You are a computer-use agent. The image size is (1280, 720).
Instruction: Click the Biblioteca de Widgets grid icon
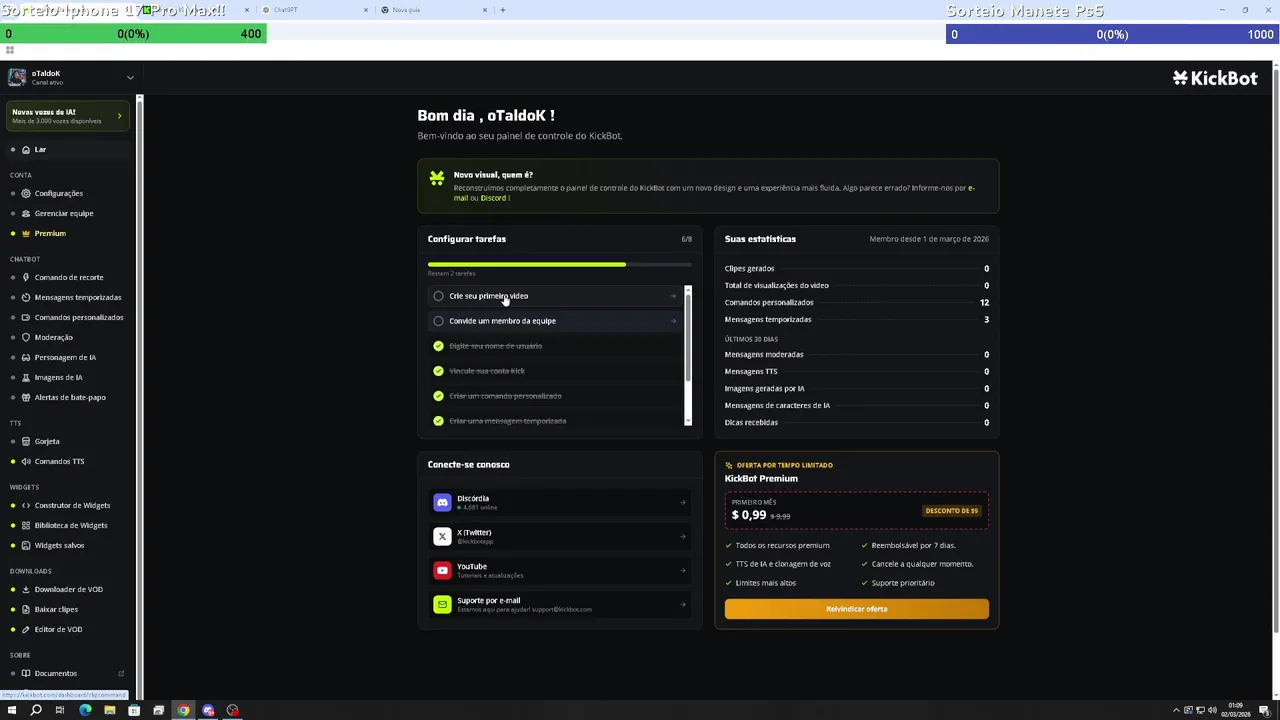(x=26, y=525)
